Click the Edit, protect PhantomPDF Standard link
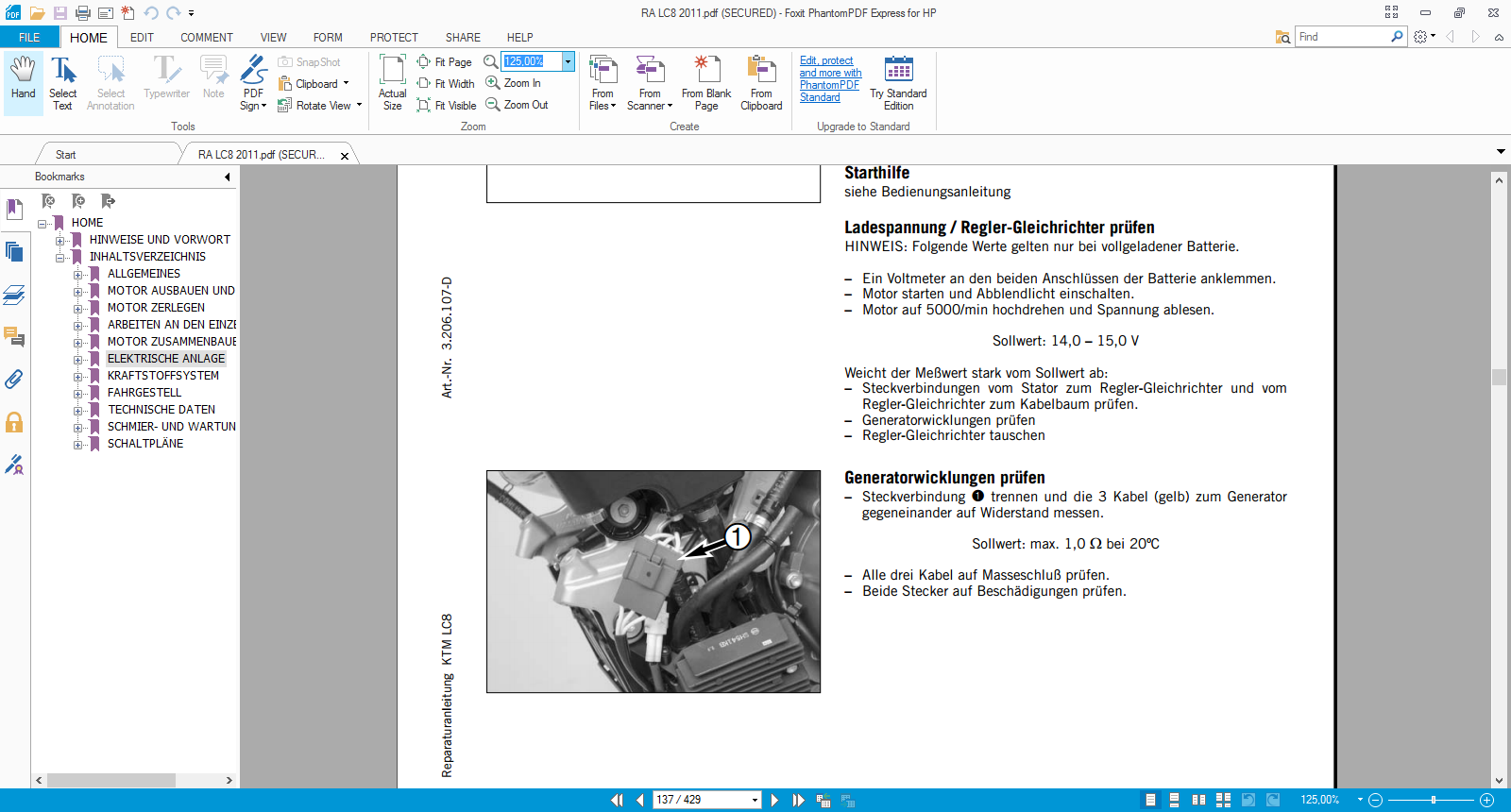This screenshot has height=812, width=1511. pyautogui.click(x=829, y=79)
